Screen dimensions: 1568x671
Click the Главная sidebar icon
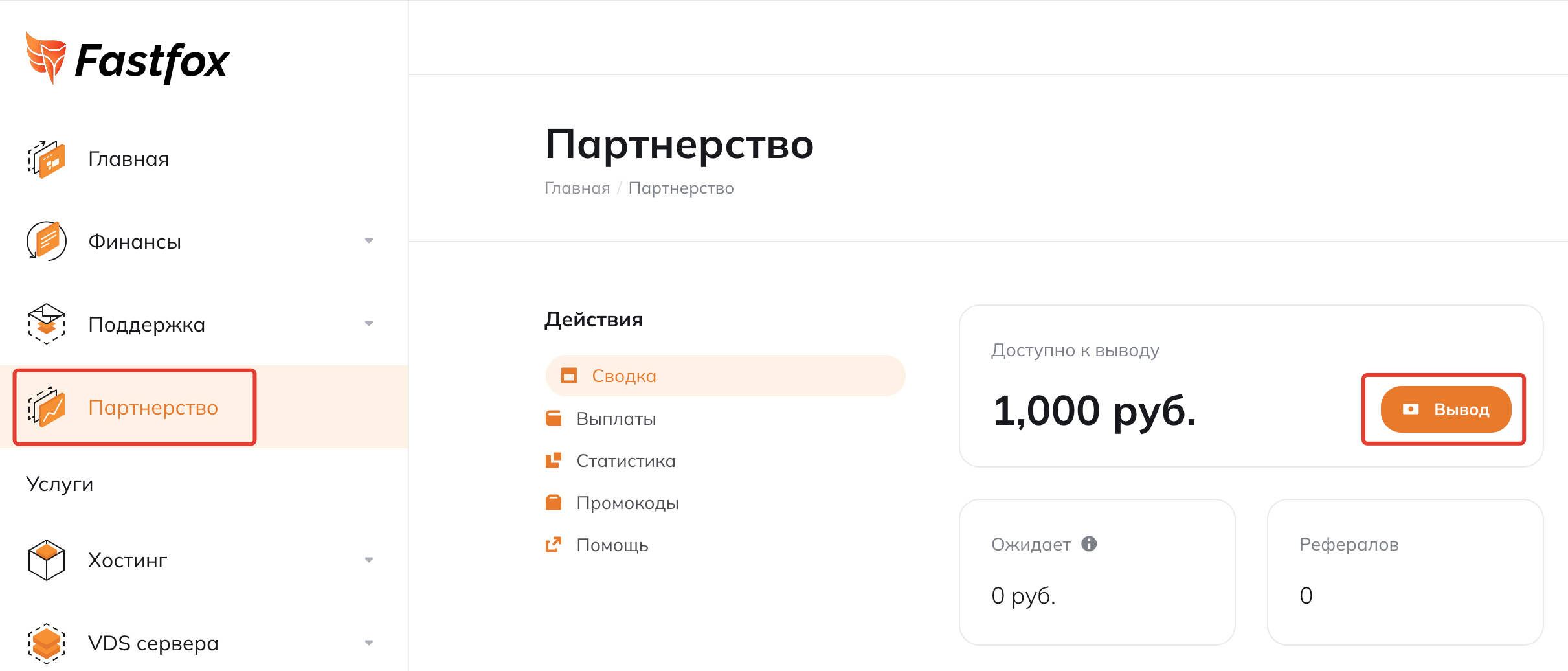pyautogui.click(x=47, y=159)
